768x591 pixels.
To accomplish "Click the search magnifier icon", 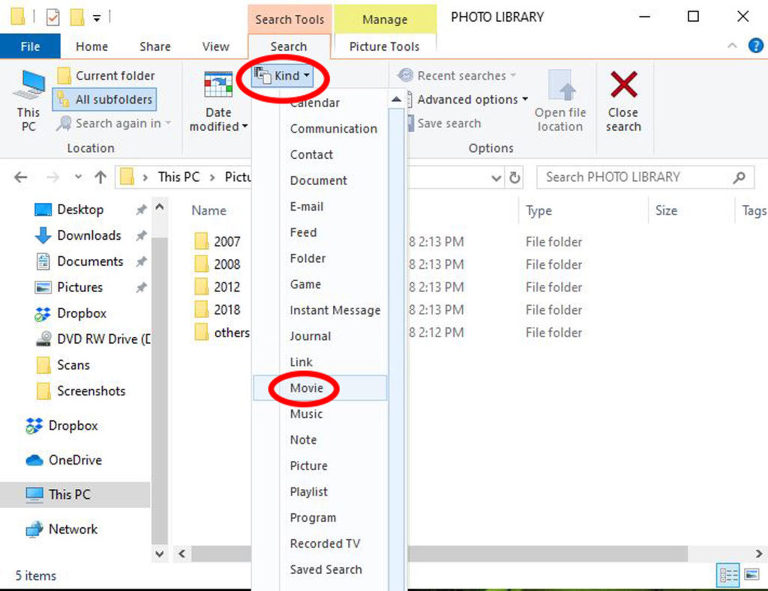I will 739,177.
